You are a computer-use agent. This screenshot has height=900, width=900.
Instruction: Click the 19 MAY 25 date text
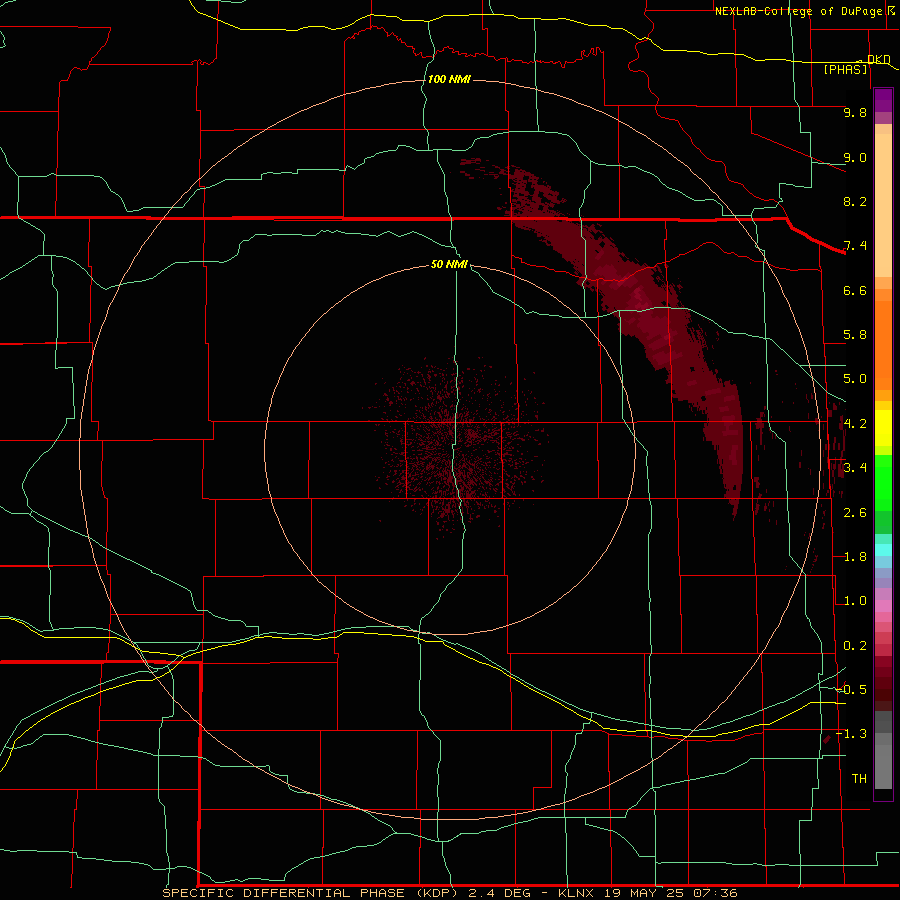[646, 893]
